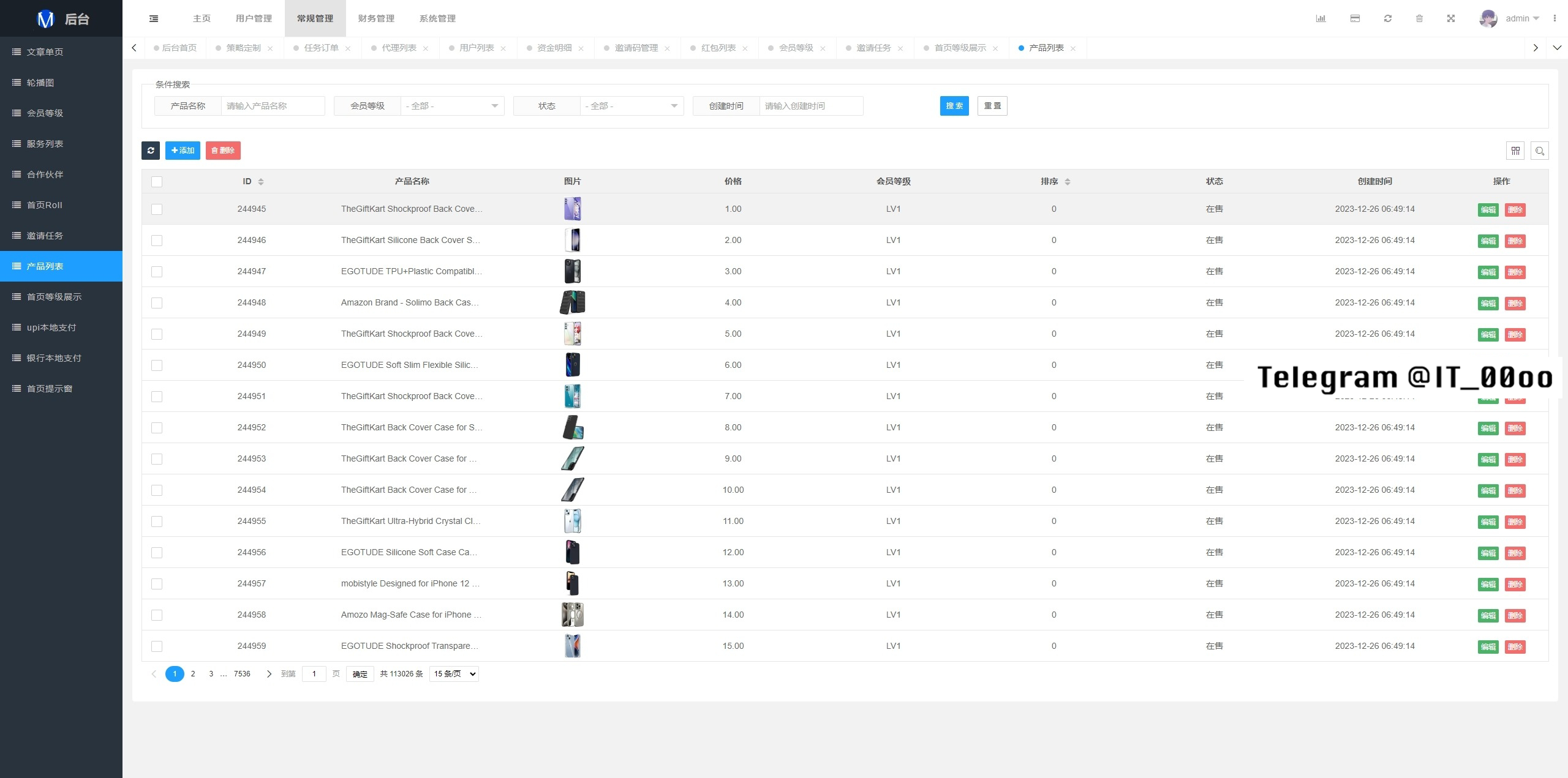Open the 状态 filter dropdown
1568x778 pixels.
(x=632, y=106)
